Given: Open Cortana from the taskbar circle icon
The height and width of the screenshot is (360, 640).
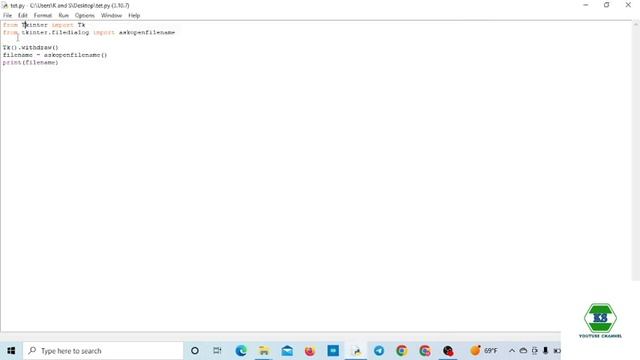Looking at the screenshot, I should (x=195, y=351).
